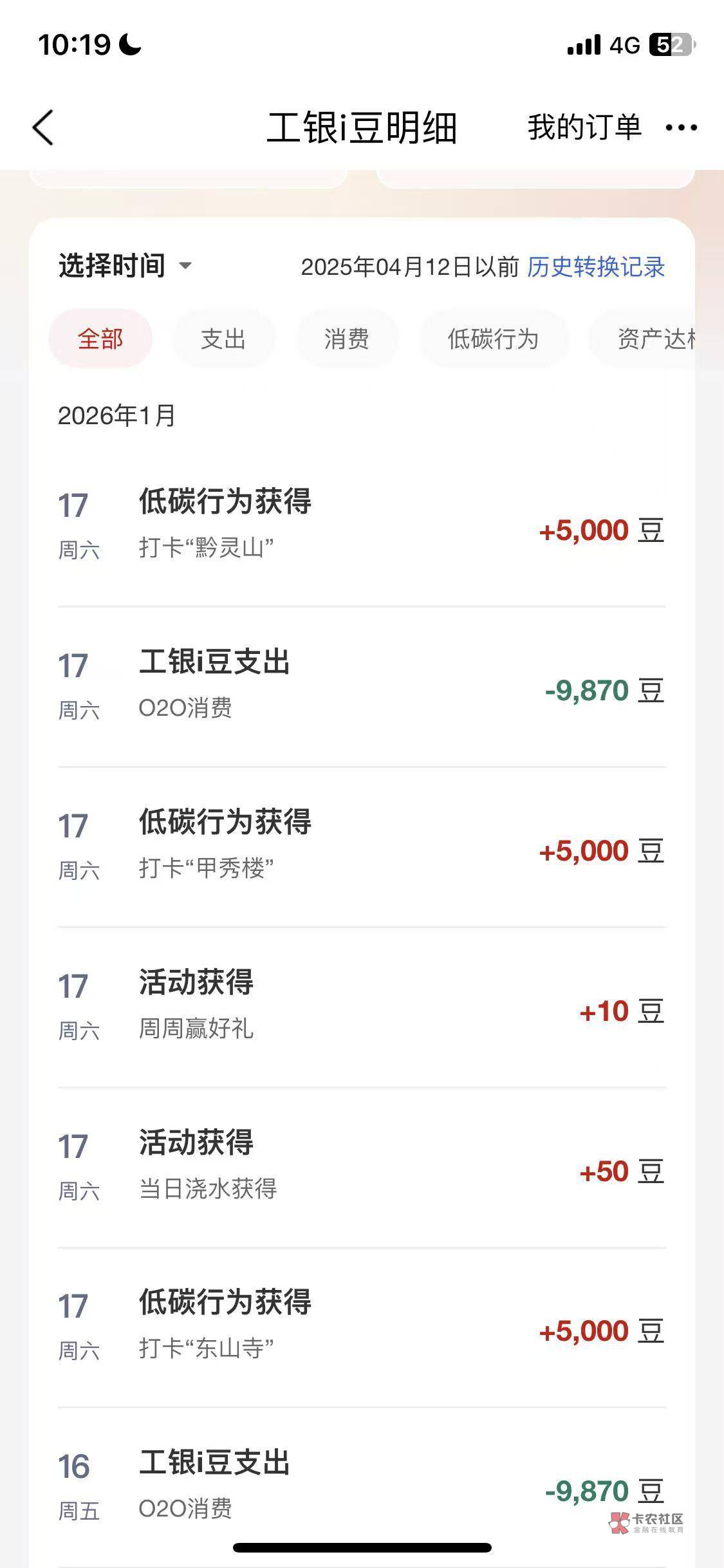Image resolution: width=724 pixels, height=1568 pixels.
Task: Open the 打卡“东山寺” record
Action: pos(361,1327)
